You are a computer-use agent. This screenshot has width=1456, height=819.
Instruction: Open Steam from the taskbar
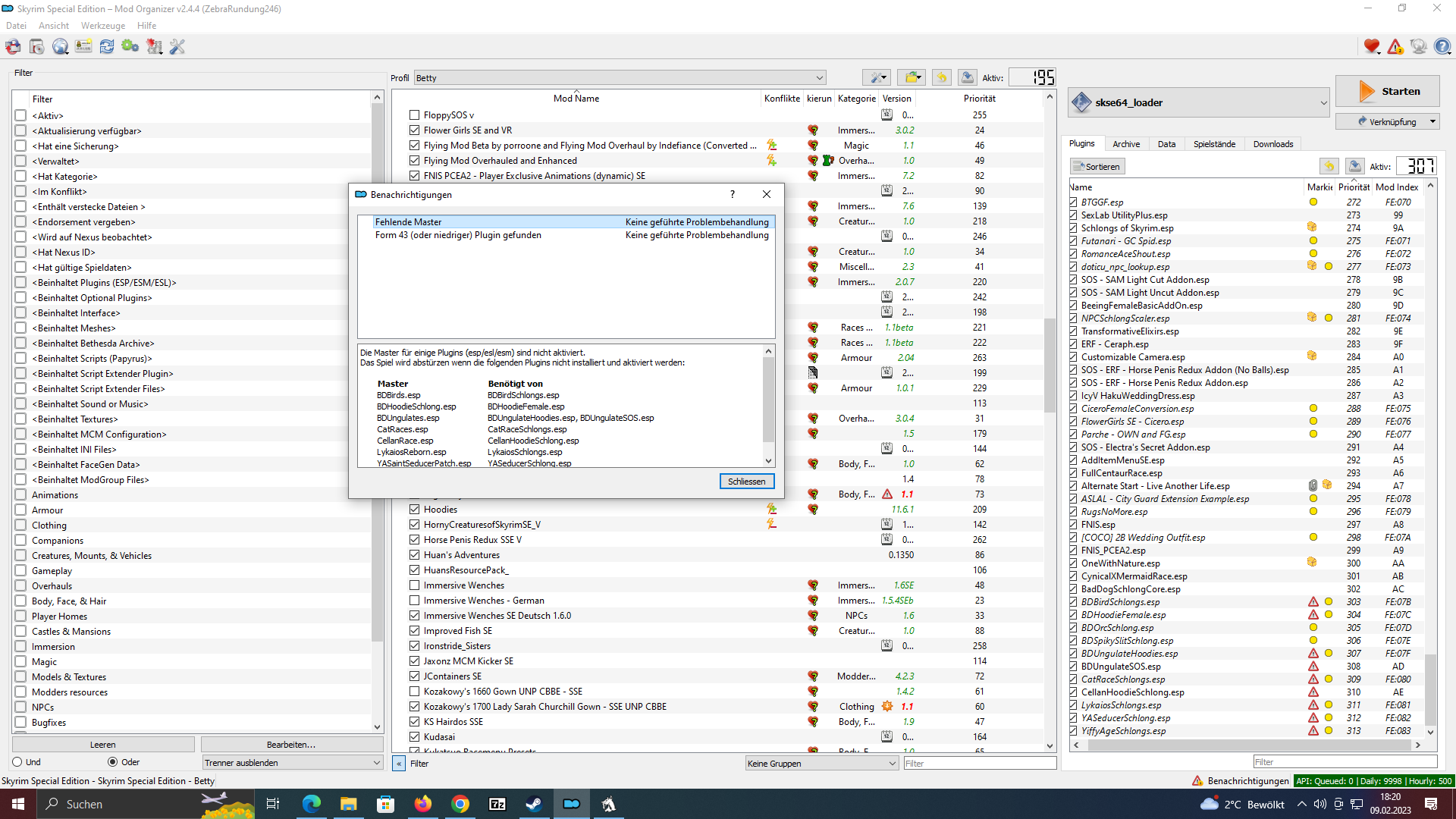pyautogui.click(x=535, y=804)
